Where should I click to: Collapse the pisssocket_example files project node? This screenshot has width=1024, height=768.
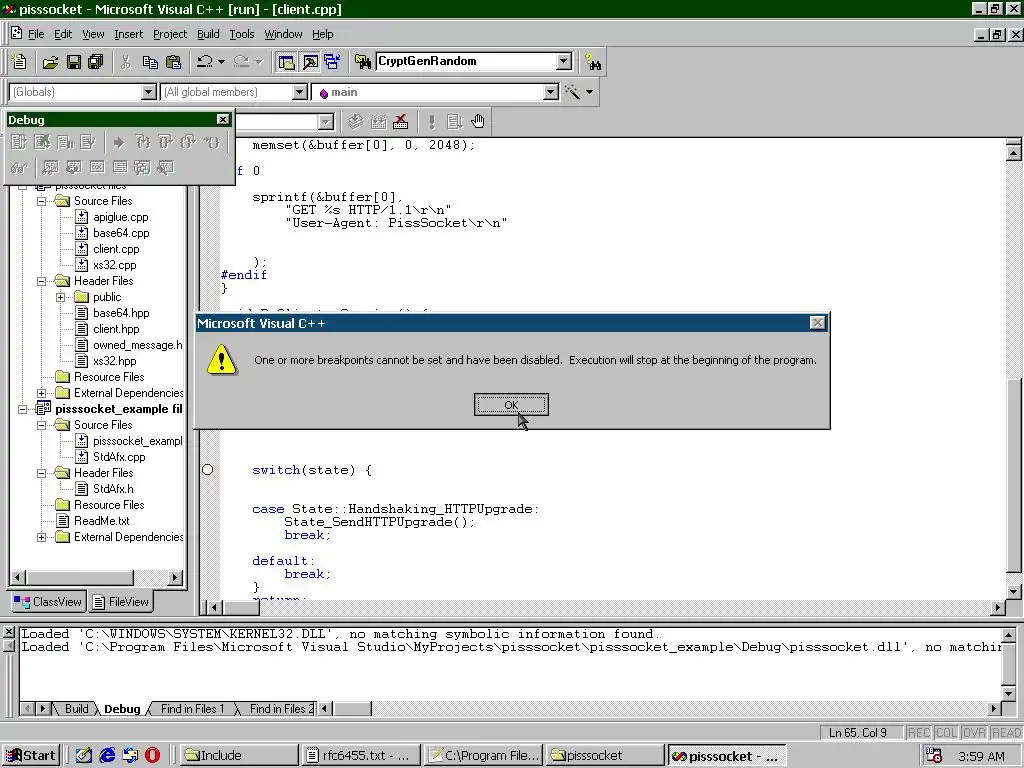point(23,409)
